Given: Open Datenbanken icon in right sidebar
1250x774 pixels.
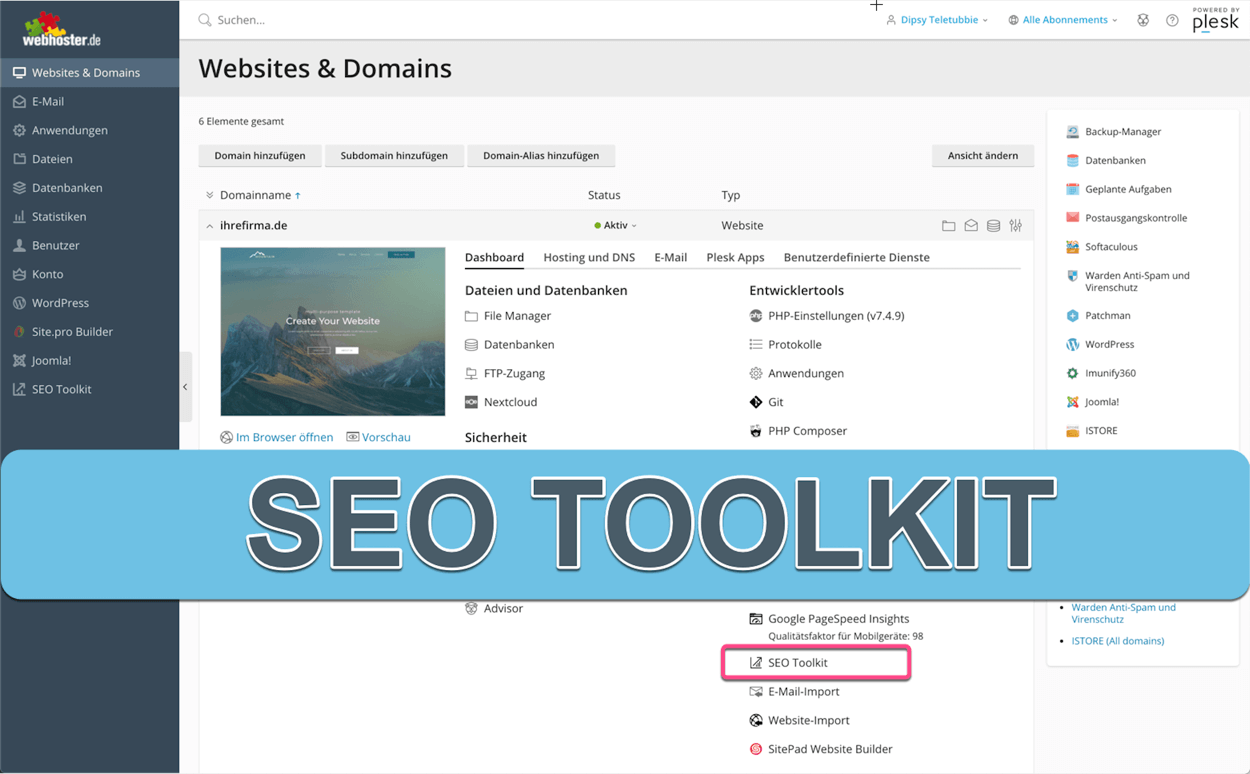Looking at the screenshot, I should point(1072,160).
